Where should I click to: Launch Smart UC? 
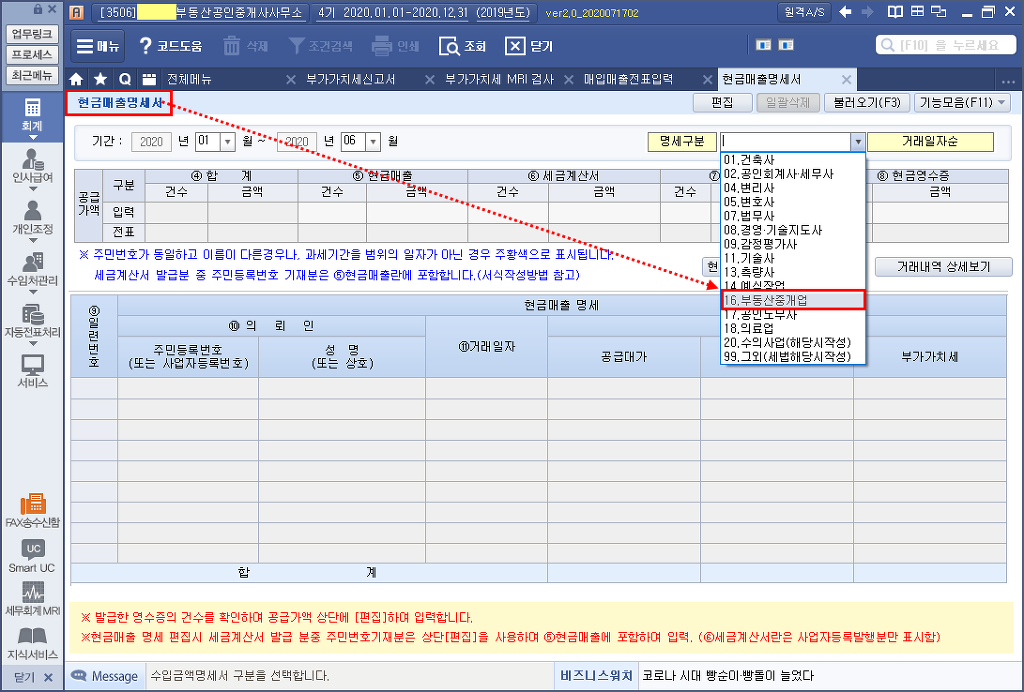pyautogui.click(x=32, y=556)
